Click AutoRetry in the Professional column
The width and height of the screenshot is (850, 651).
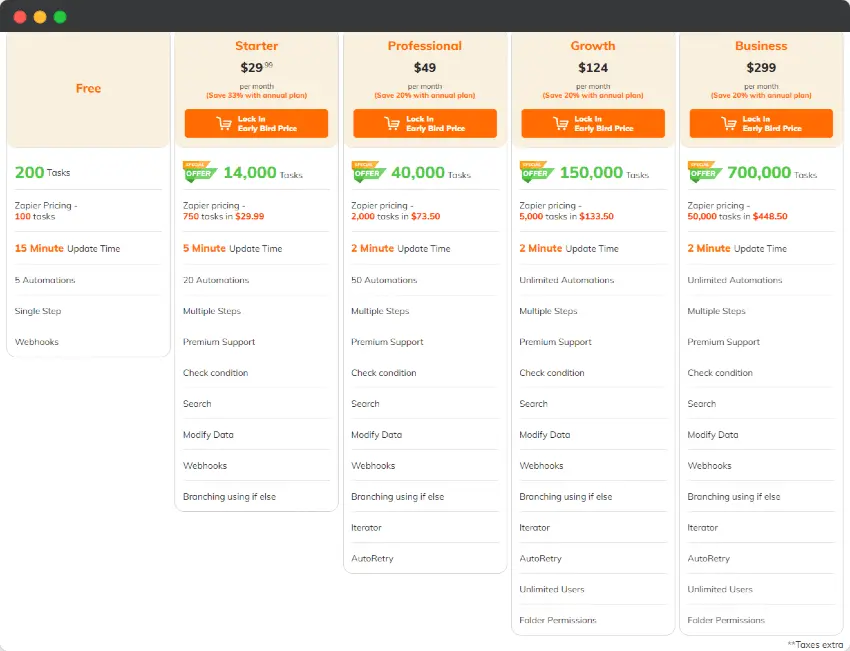pyautogui.click(x=372, y=558)
